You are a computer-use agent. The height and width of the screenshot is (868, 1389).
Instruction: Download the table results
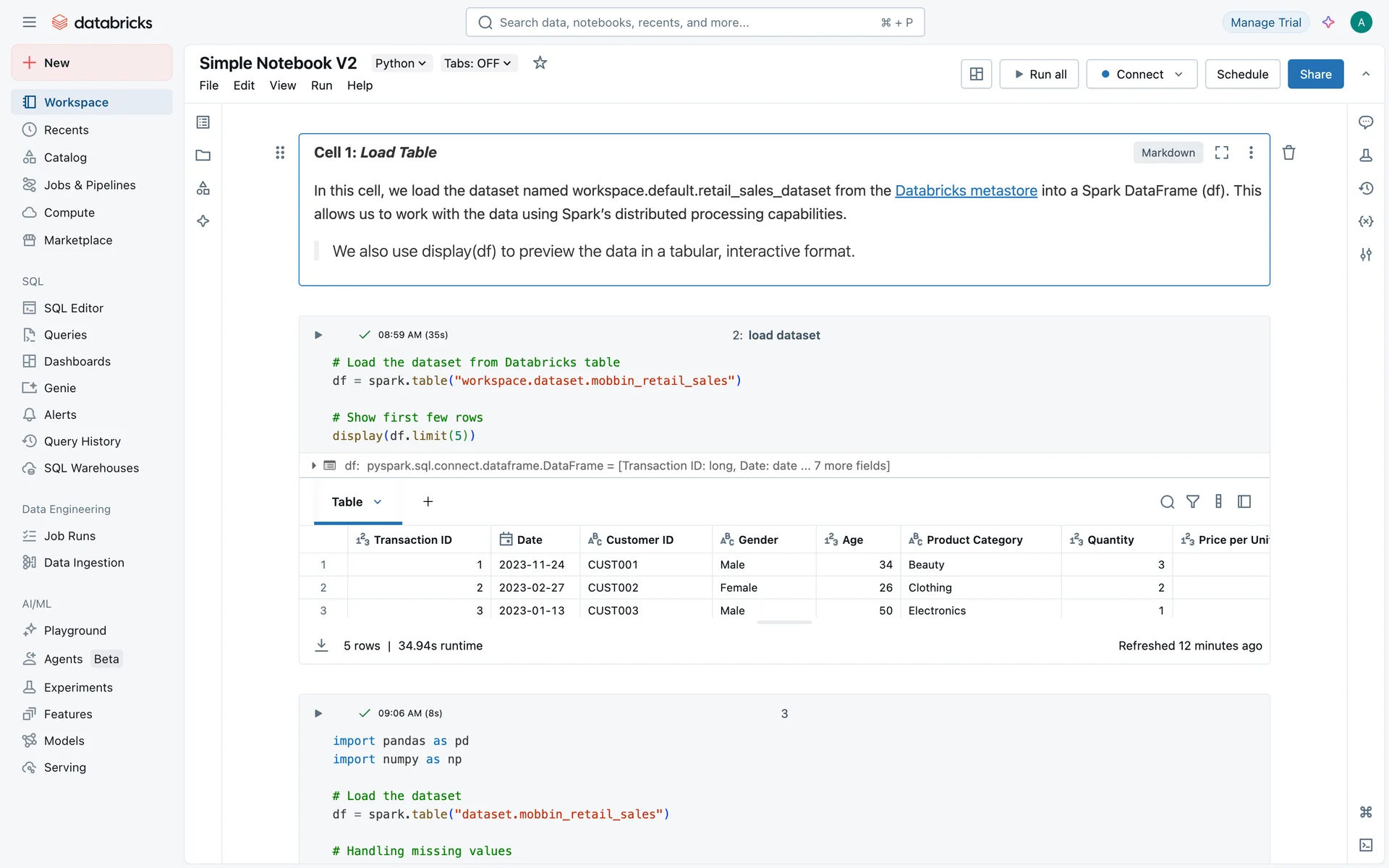coord(322,645)
